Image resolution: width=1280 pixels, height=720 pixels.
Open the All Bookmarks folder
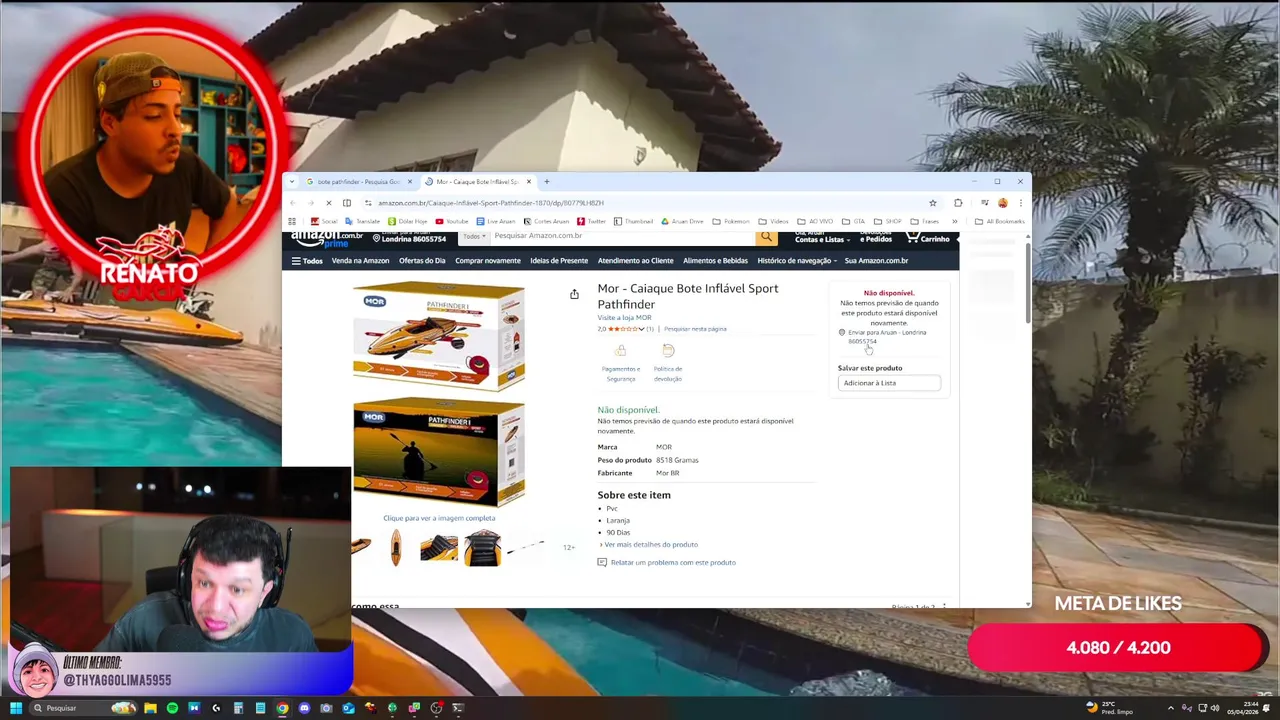(999, 221)
